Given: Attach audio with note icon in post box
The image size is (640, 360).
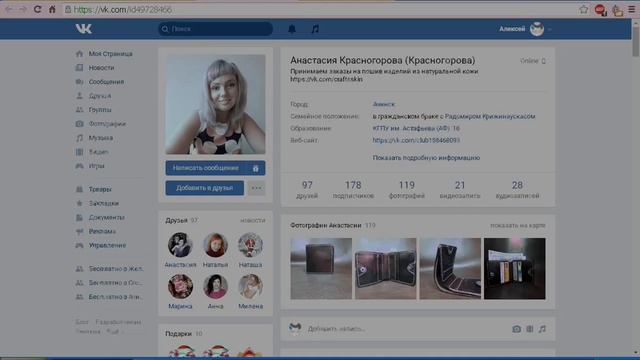Looking at the screenshot, I should point(542,329).
